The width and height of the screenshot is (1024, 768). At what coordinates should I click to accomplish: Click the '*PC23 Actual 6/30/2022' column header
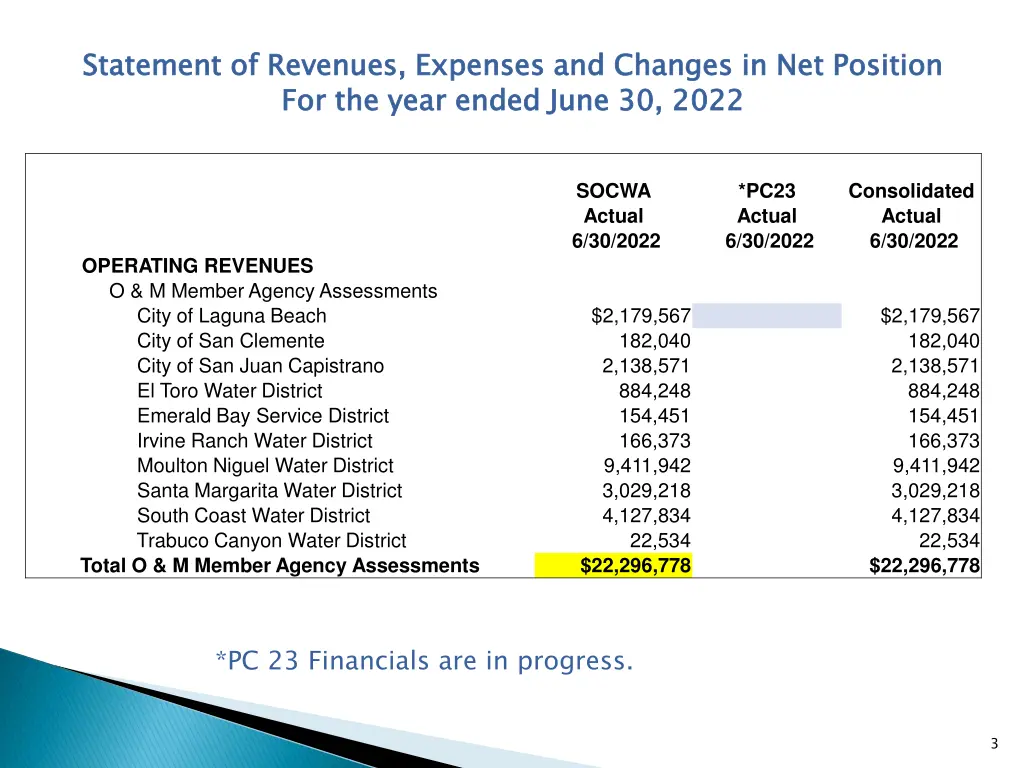point(769,216)
